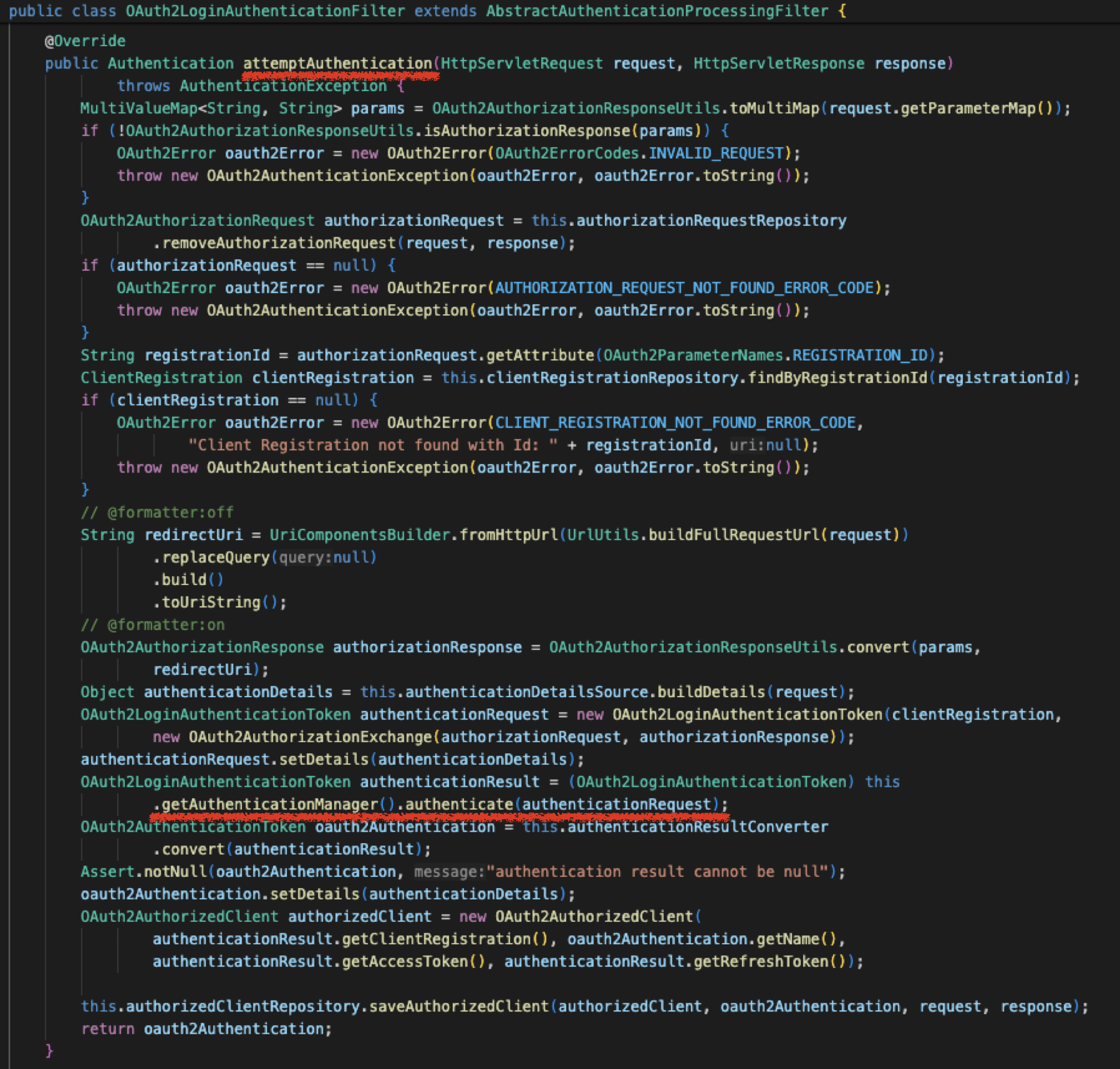Screen dimensions: 1120x1069
Task: Click the getAuthenticationManager() call
Action: (x=279, y=804)
